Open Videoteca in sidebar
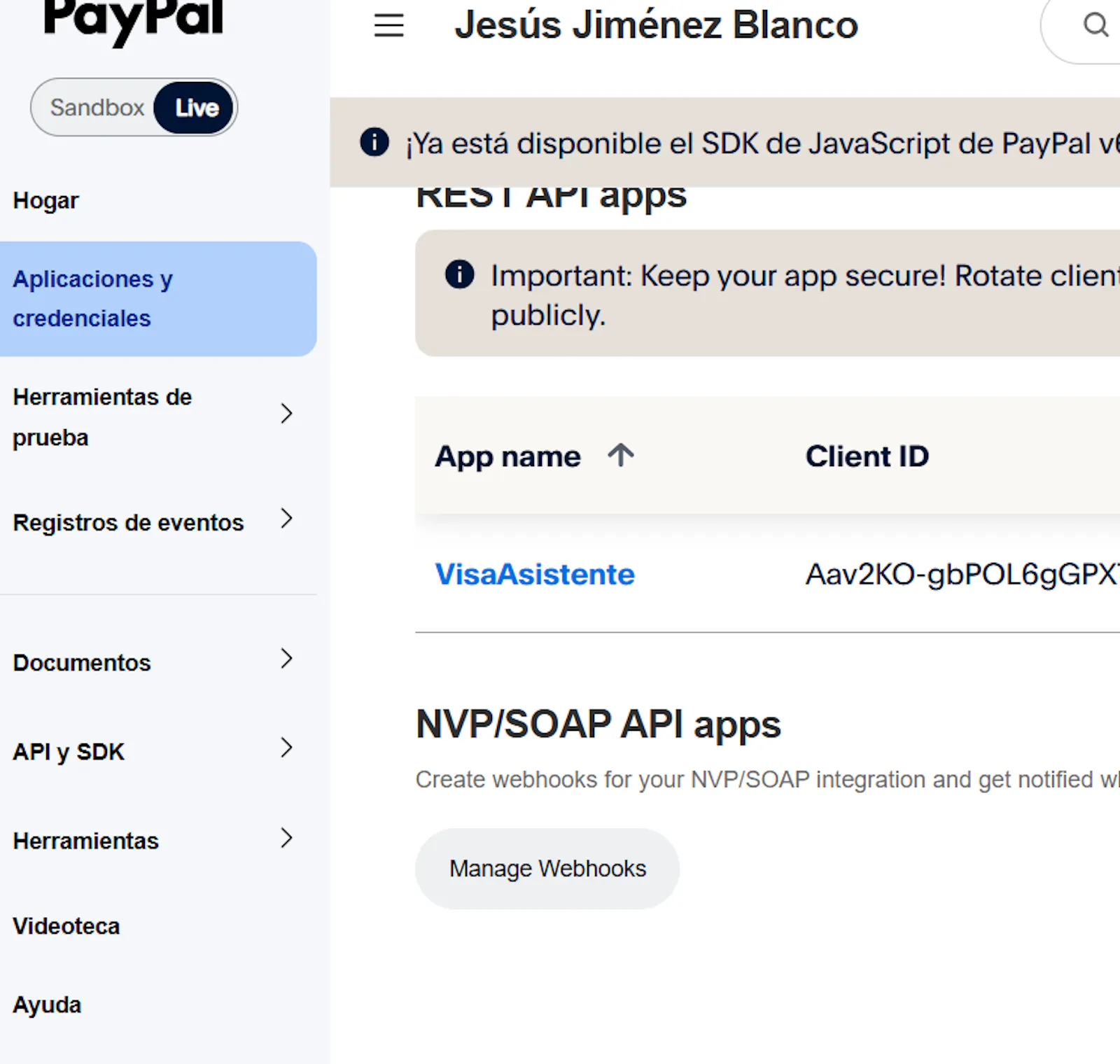Screen dimensions: 1120x1064 [x=66, y=926]
